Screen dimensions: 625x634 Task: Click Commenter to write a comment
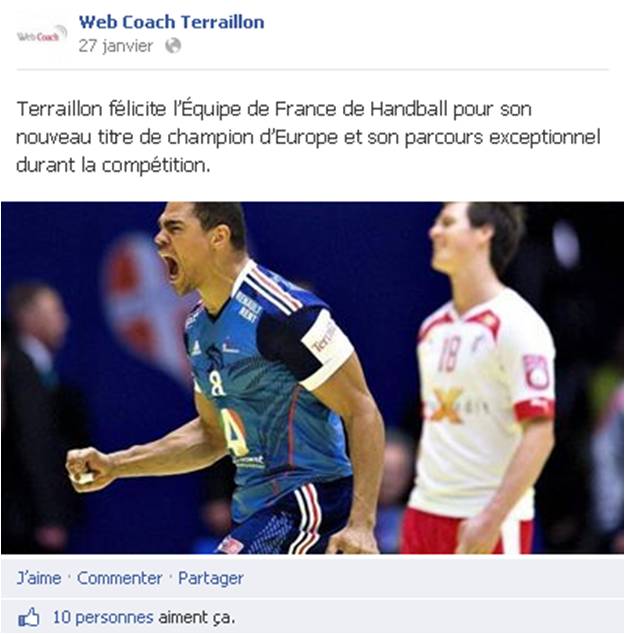(120, 578)
